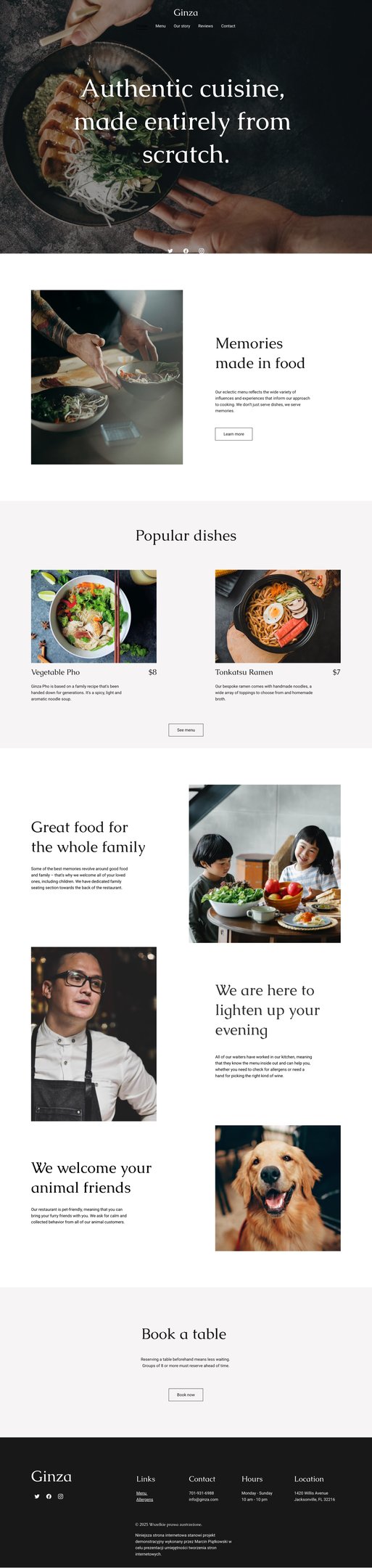The image size is (372, 1568).
Task: Open Facebook icon in hero section
Action: (x=186, y=250)
